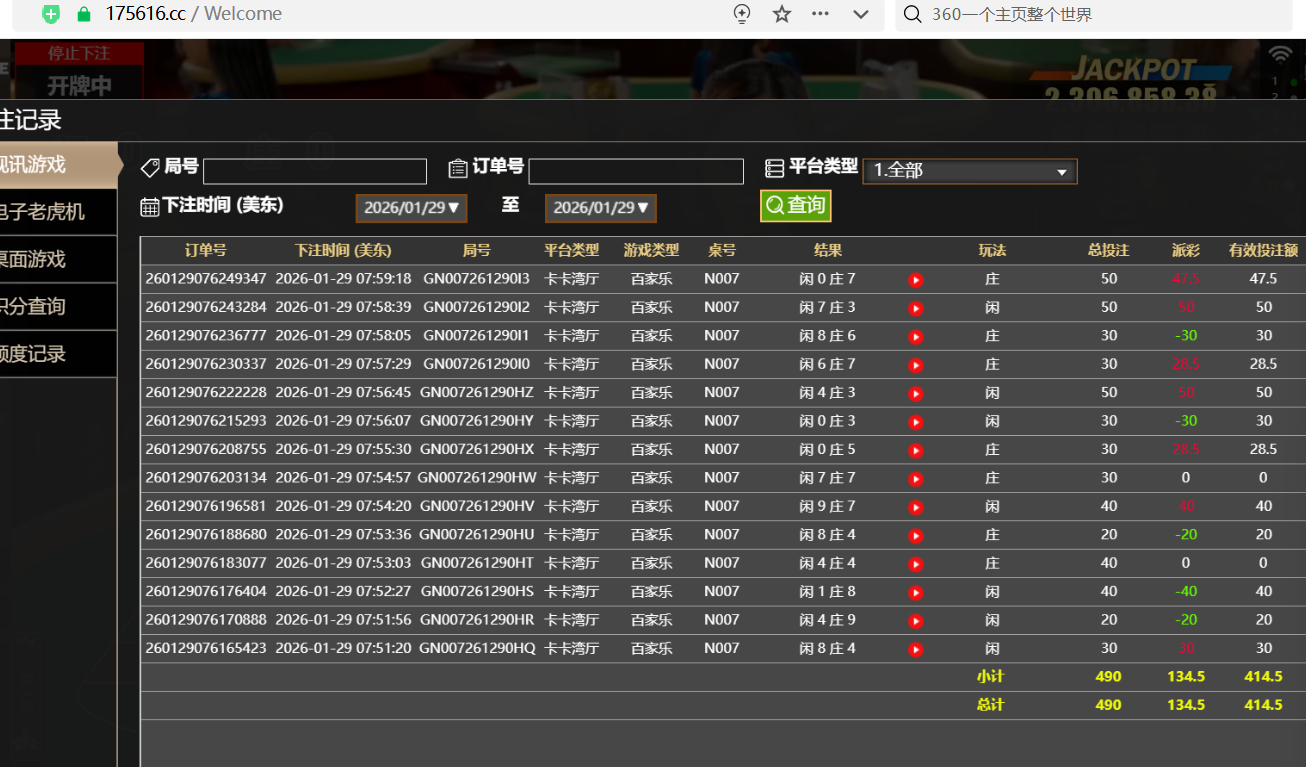Play replay for order 260129076165423
Viewport: 1306px width, 767px height.
click(915, 650)
